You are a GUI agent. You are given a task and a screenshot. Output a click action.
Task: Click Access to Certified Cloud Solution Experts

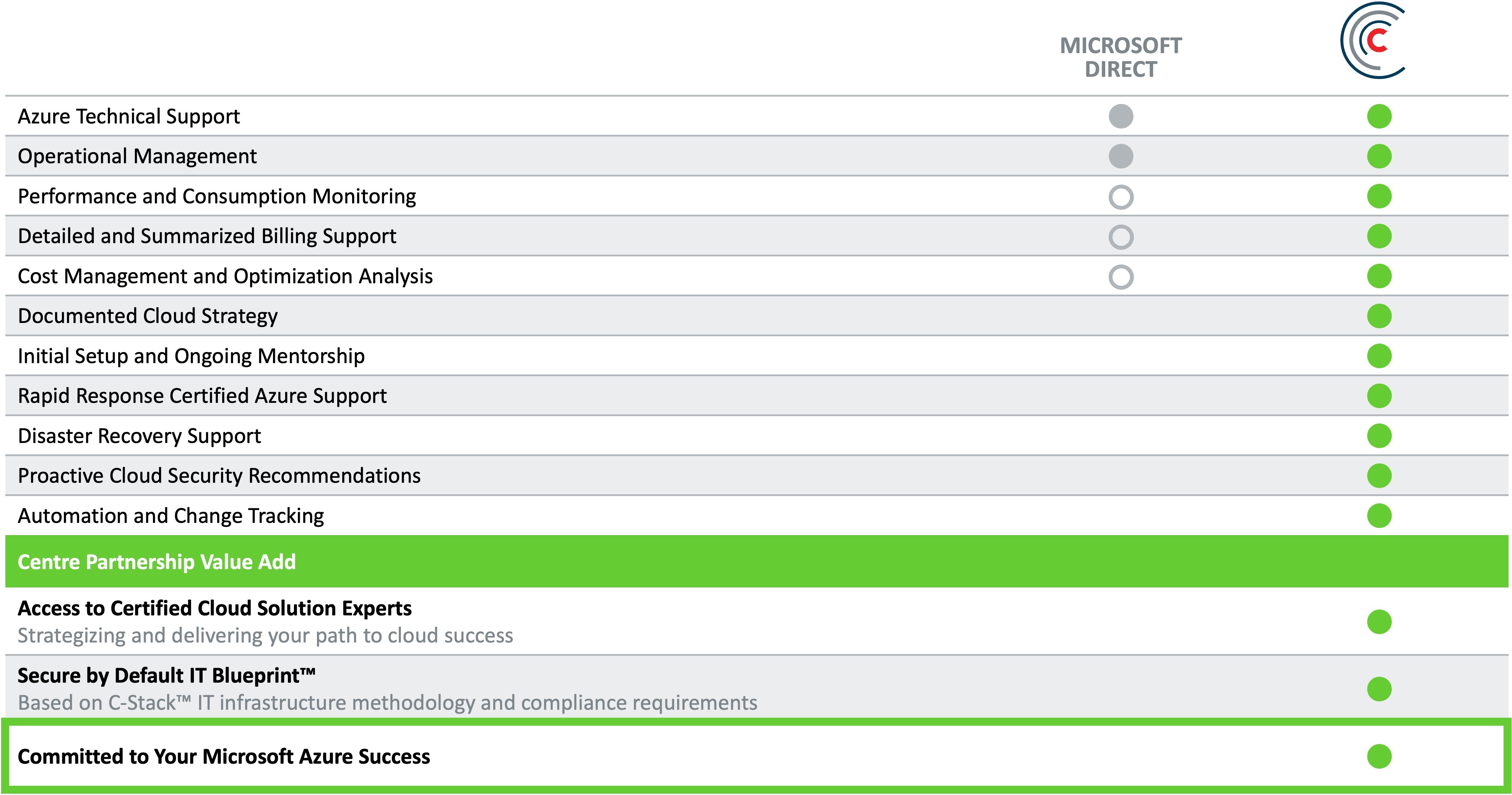point(214,608)
